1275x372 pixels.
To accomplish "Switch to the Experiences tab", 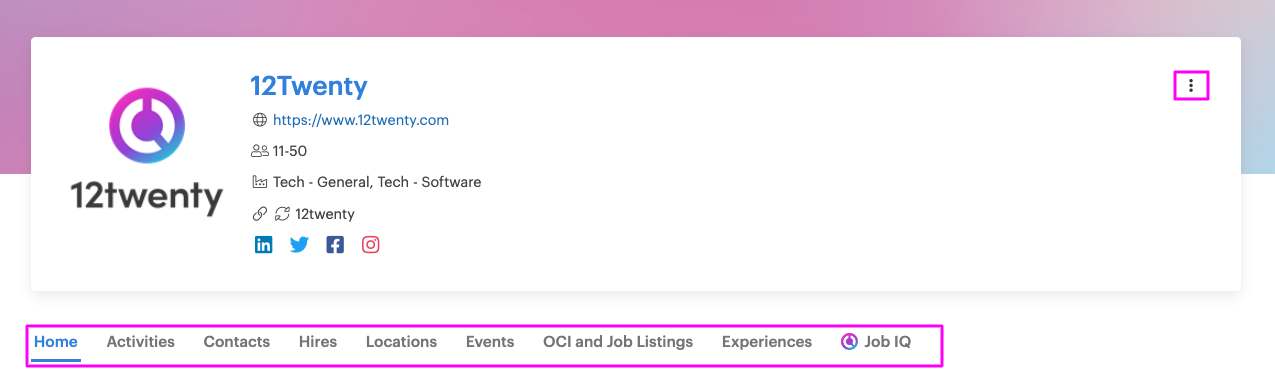I will coord(767,342).
